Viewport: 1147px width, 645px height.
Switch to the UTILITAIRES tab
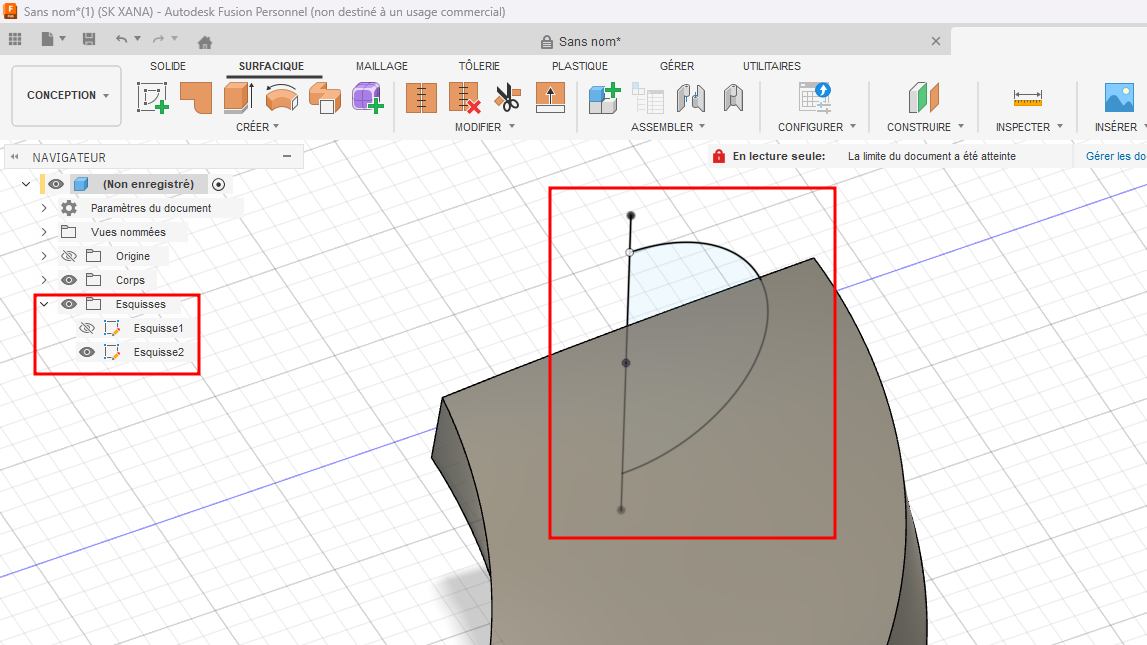(772, 66)
